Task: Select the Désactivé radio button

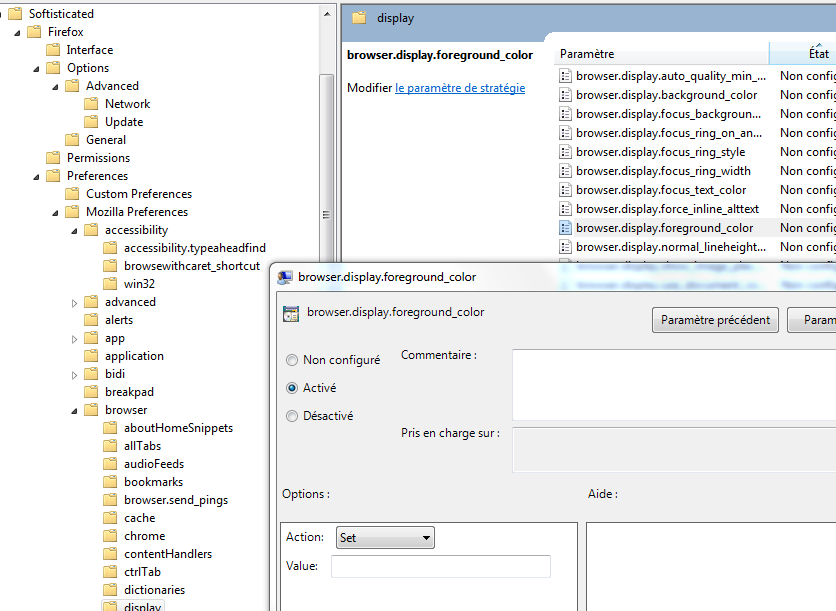Action: pyautogui.click(x=292, y=416)
